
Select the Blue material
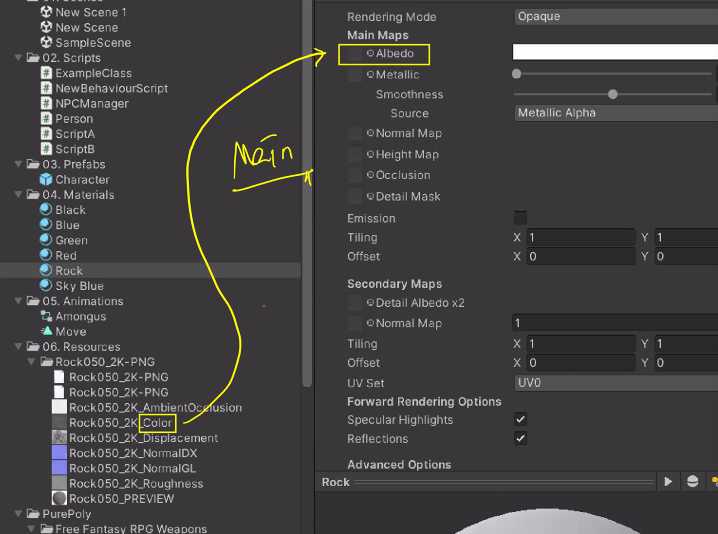[x=67, y=225]
